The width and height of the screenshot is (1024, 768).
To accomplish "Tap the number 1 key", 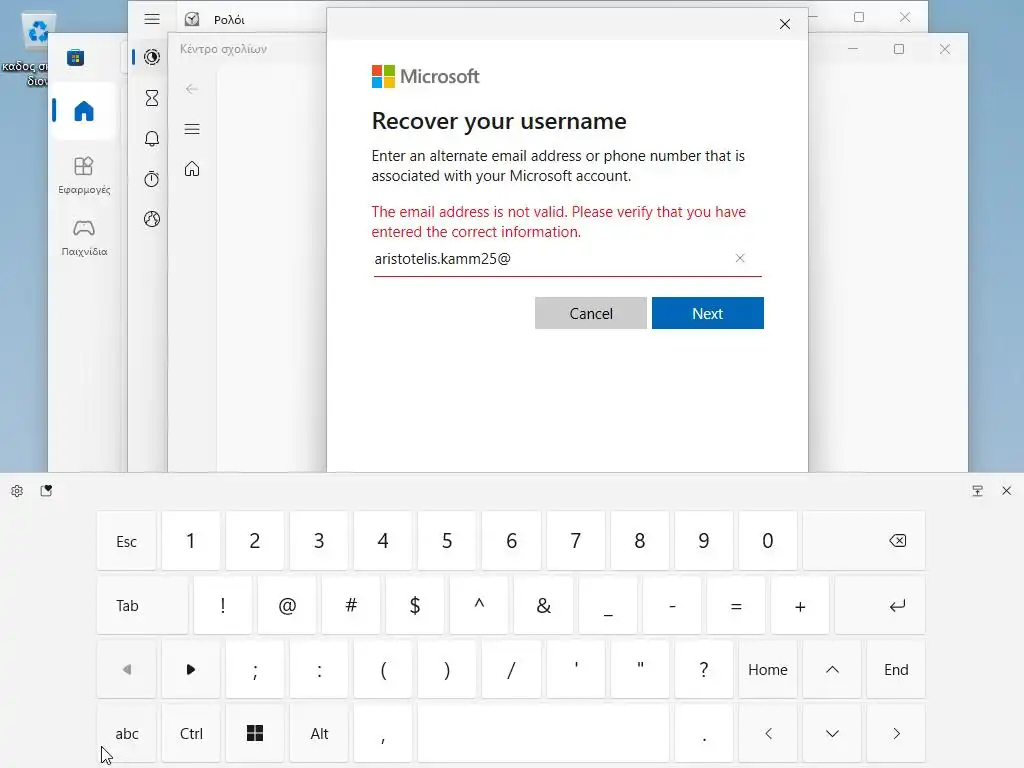I will (x=191, y=541).
